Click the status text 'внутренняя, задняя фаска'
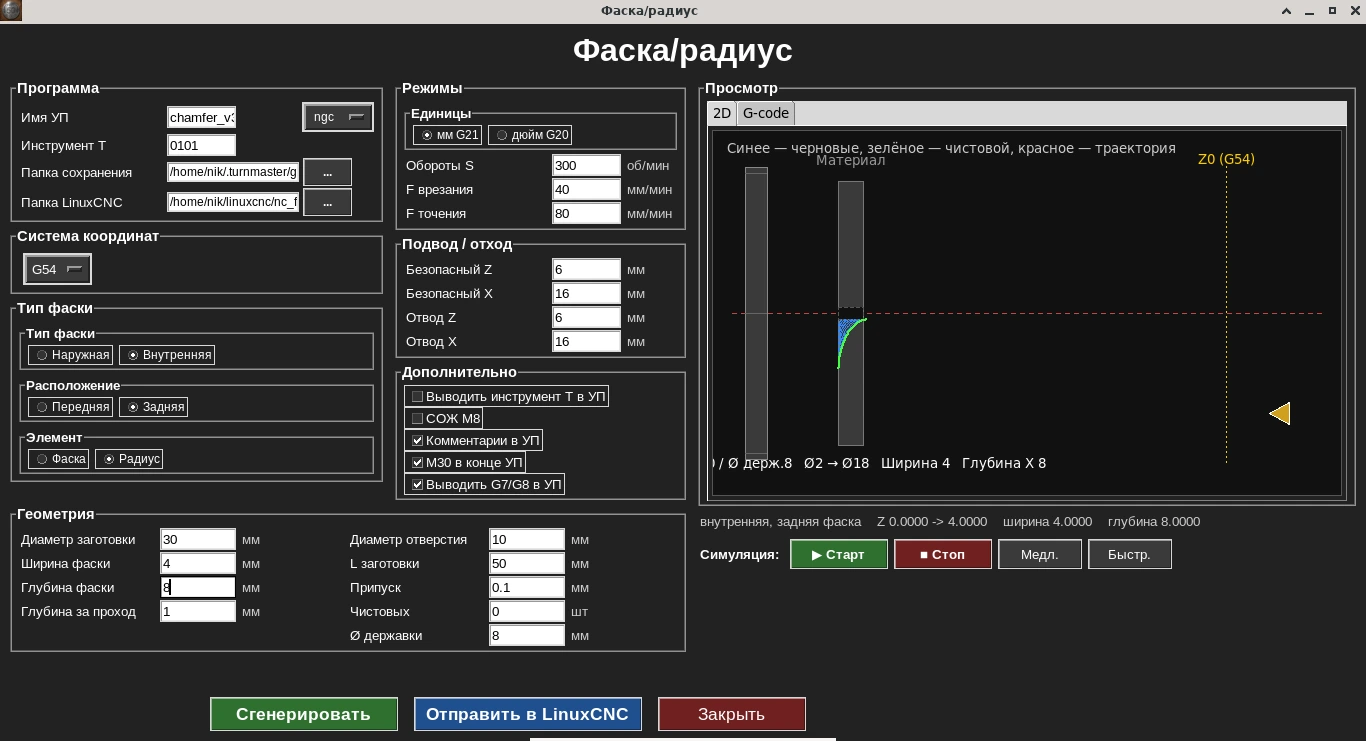Screen dimensions: 1366x741 (x=781, y=522)
